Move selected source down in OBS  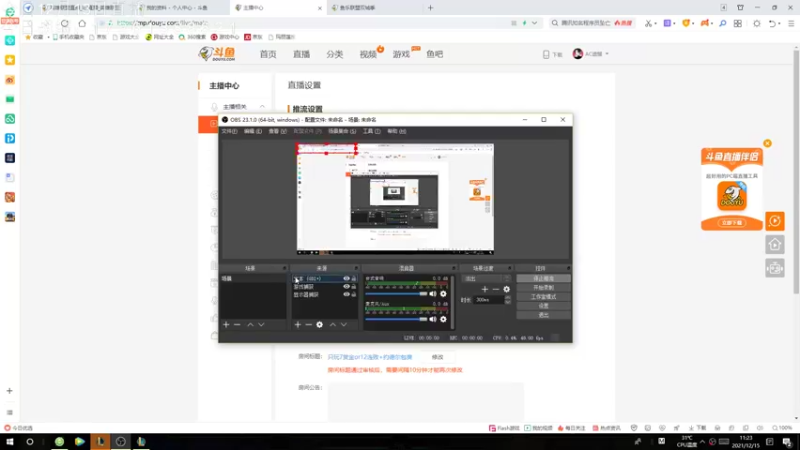pos(344,324)
